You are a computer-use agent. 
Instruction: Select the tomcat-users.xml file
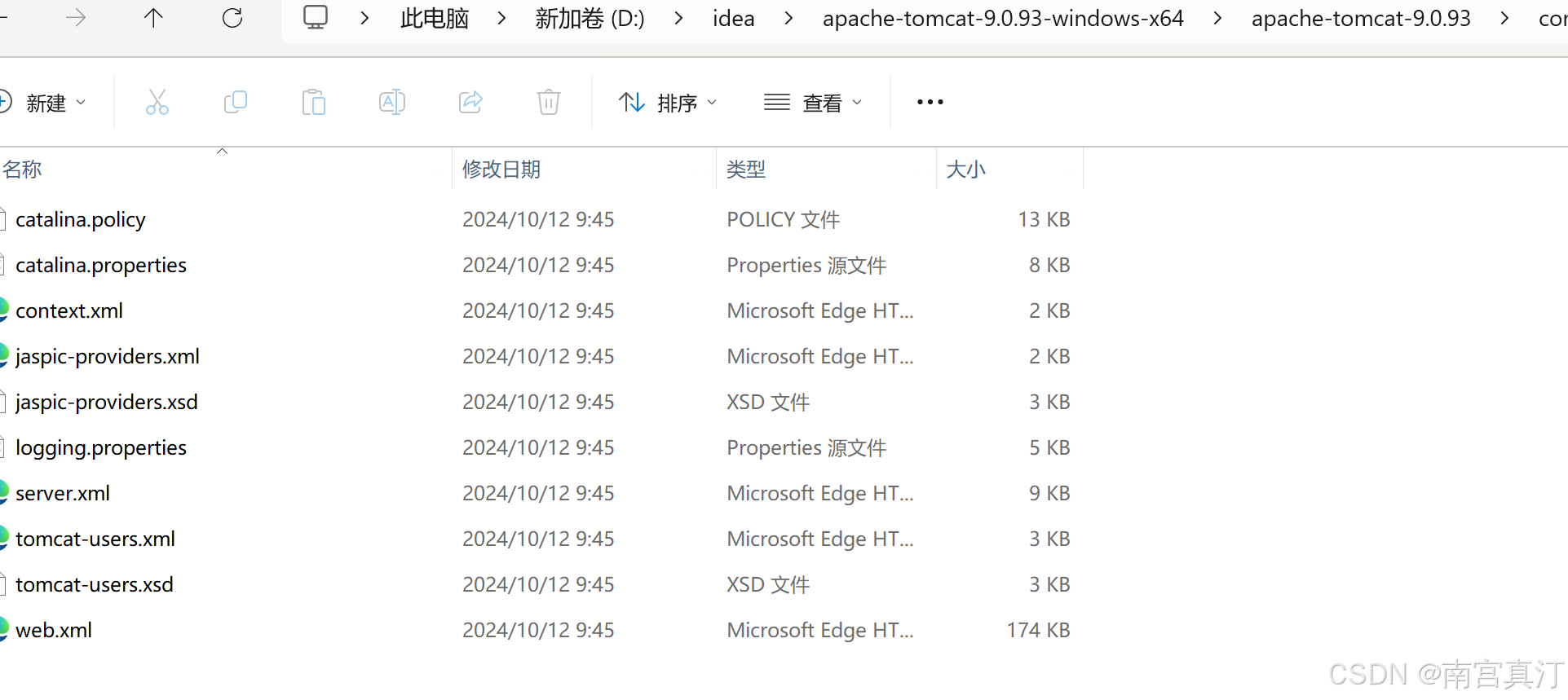pos(95,539)
